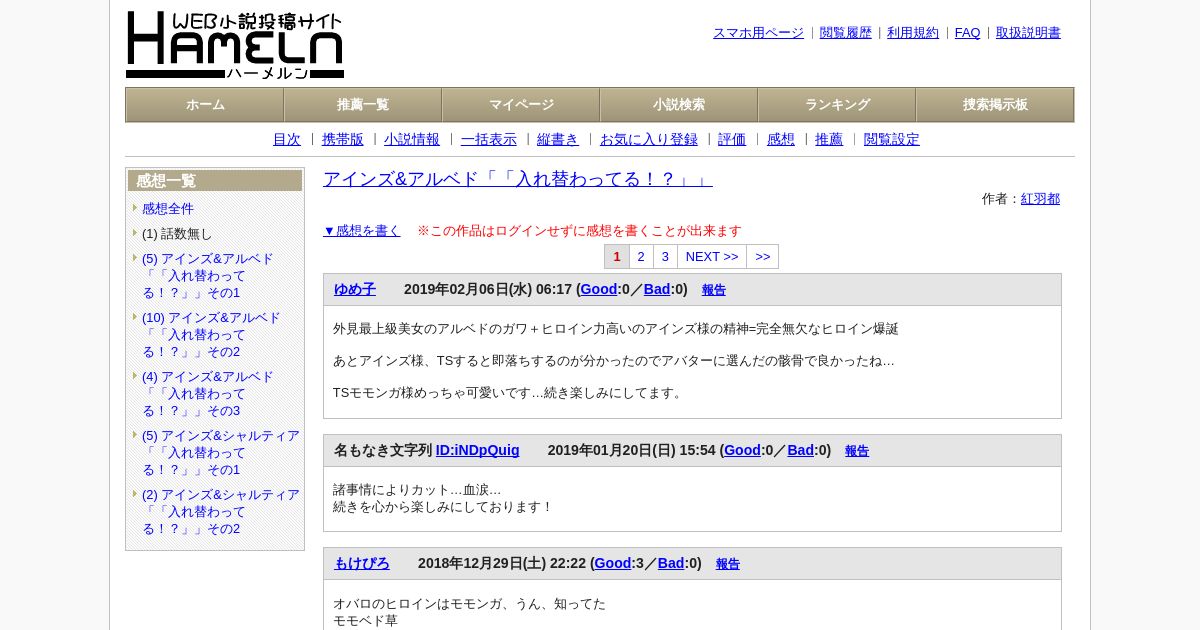Viewport: 1200px width, 630px height.
Task: Open author 紅羽都's page
Action: tap(1040, 199)
